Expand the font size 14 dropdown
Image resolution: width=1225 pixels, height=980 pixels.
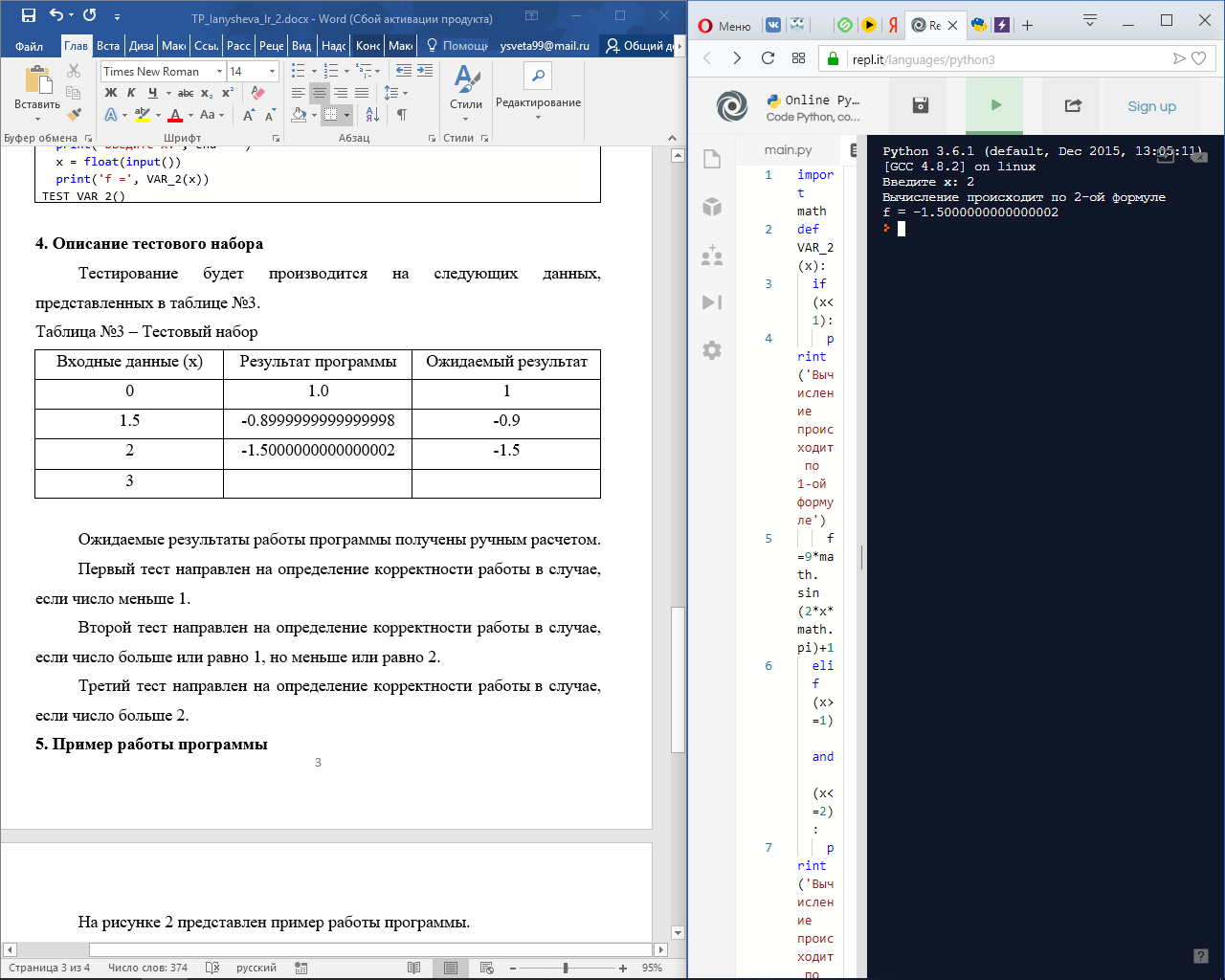[272, 71]
